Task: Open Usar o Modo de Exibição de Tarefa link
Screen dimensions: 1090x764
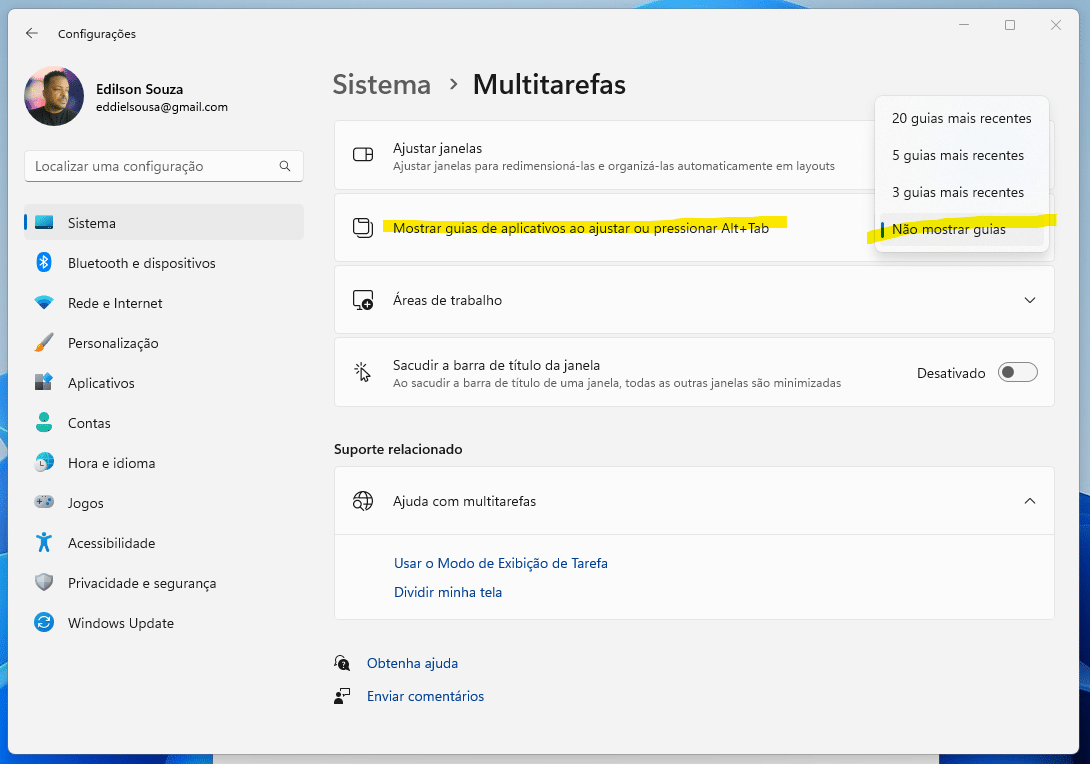Action: pyautogui.click(x=501, y=563)
